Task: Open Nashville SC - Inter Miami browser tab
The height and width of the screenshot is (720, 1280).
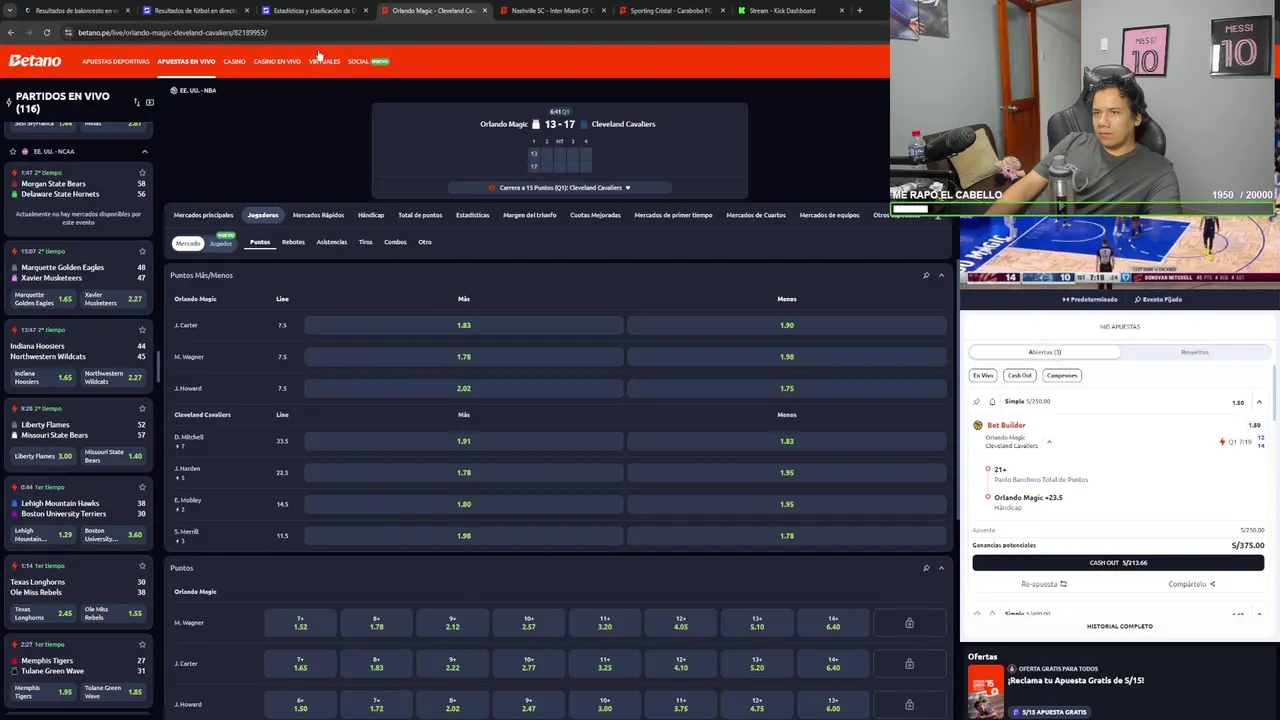Action: click(551, 10)
